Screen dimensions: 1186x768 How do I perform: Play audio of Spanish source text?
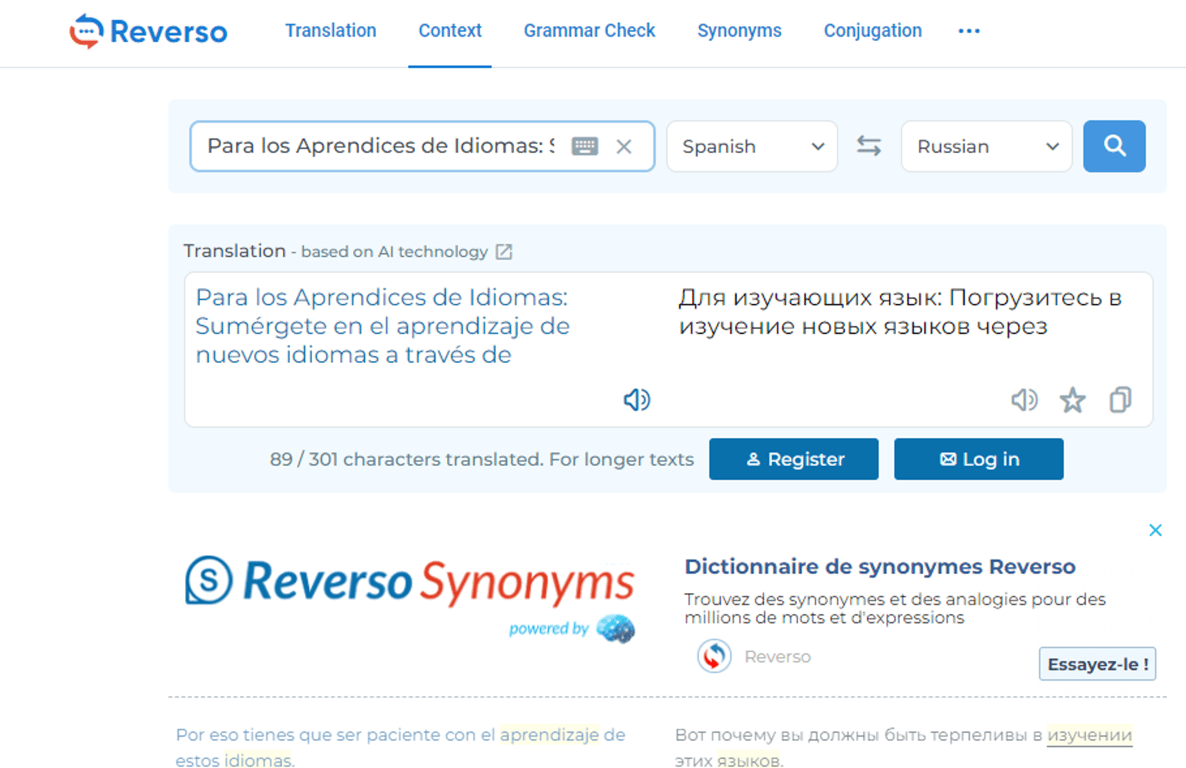pos(637,400)
